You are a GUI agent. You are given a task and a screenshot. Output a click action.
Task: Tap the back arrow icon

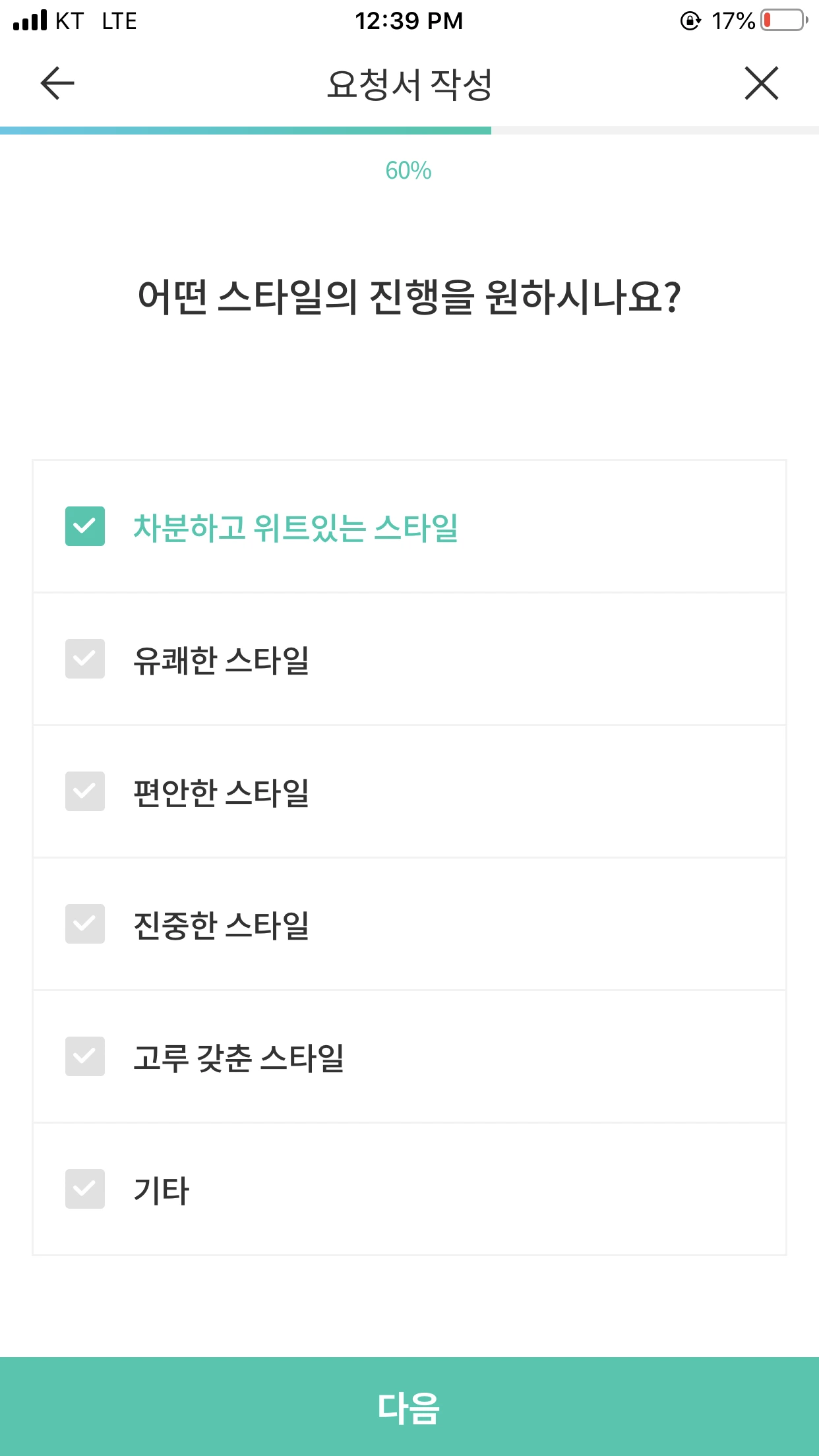click(x=57, y=83)
